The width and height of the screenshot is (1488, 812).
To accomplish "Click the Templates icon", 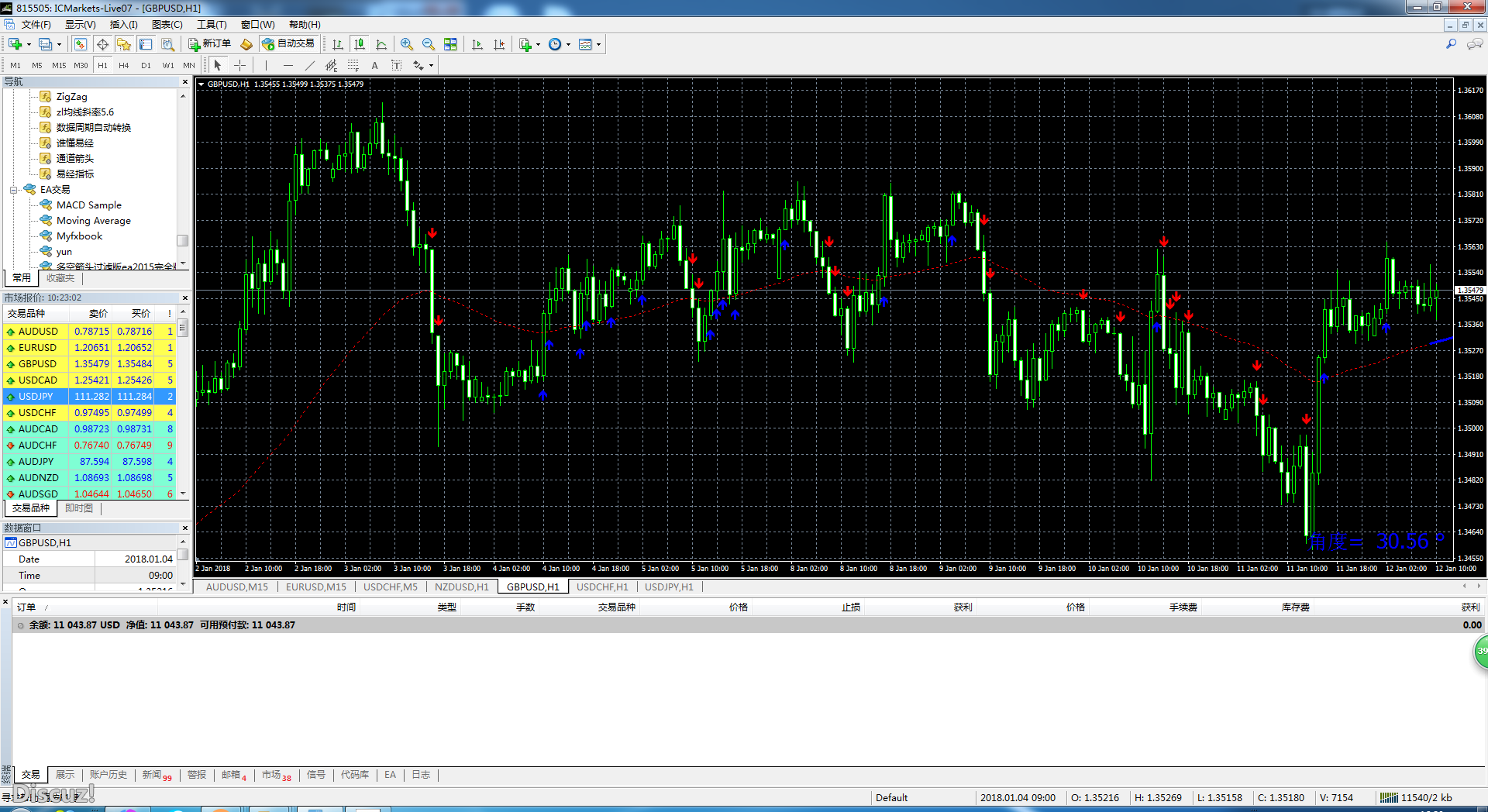I will (585, 44).
